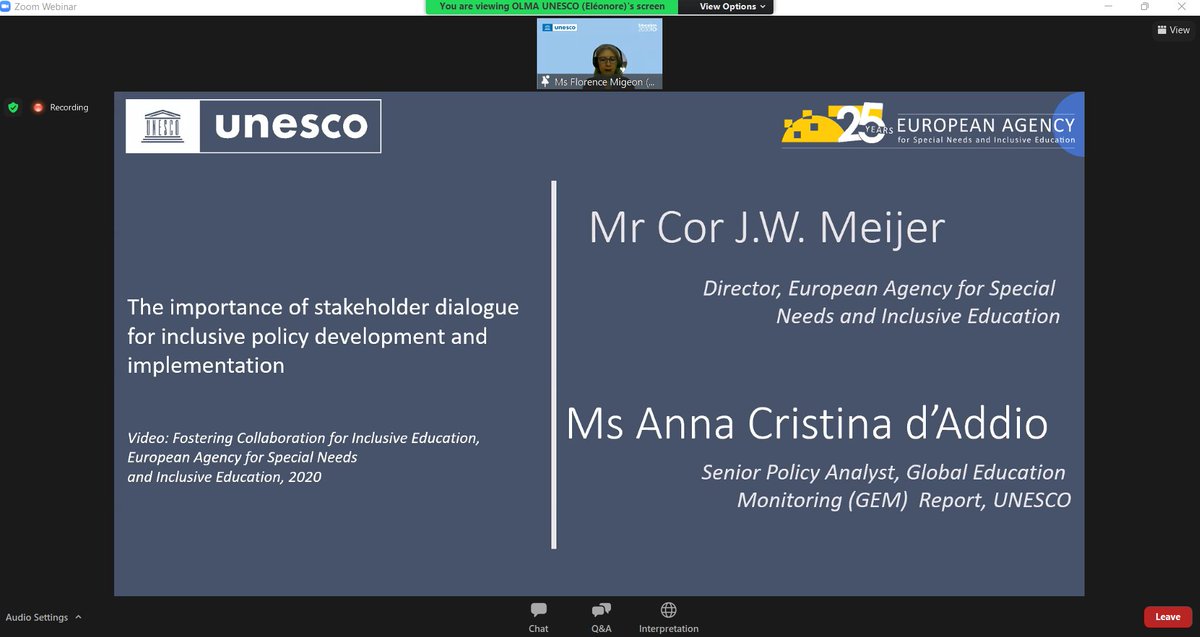This screenshot has width=1200, height=637.
Task: Click the Audio Settings label
Action: click(x=37, y=618)
